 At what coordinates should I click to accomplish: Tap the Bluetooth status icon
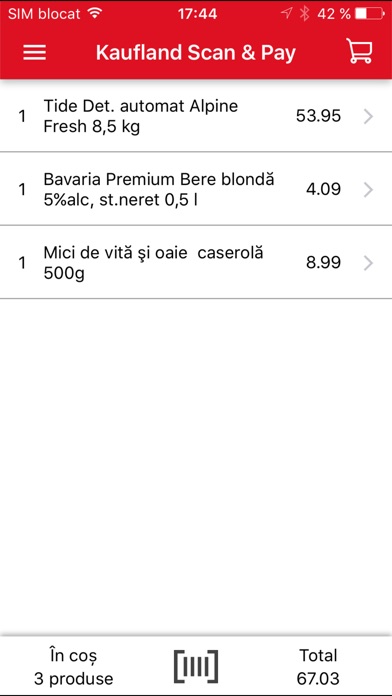[304, 14]
